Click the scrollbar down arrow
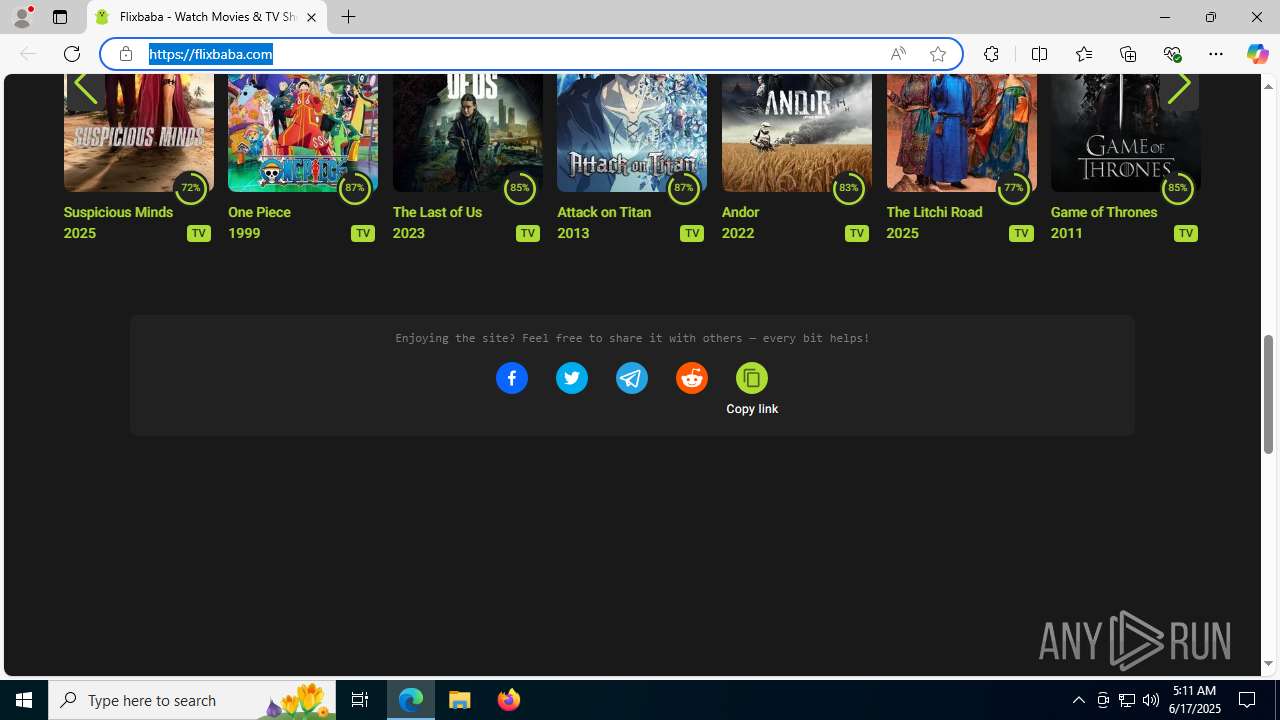 1268,664
